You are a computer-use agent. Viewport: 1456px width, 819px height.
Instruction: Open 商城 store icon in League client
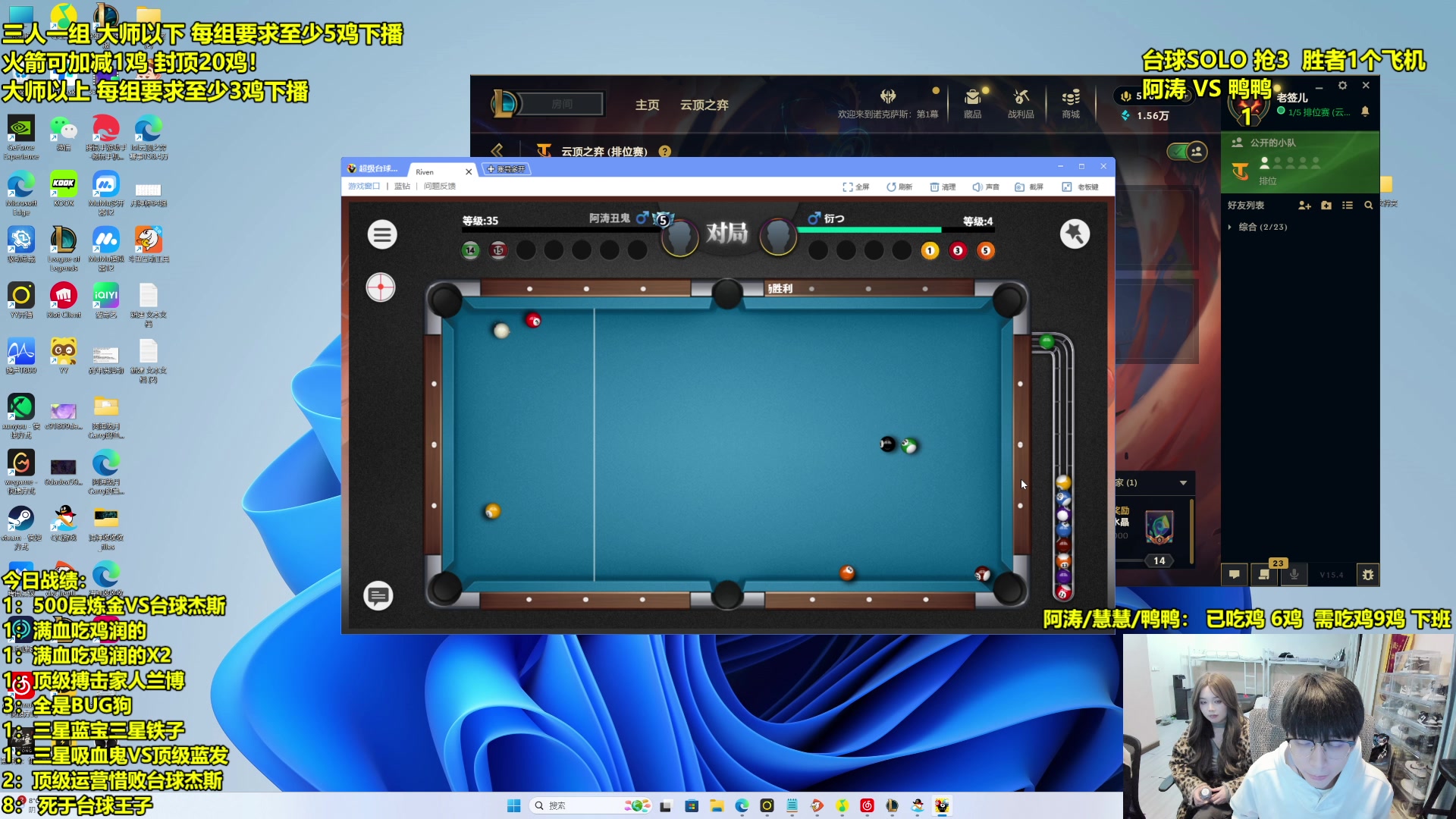pyautogui.click(x=1071, y=104)
